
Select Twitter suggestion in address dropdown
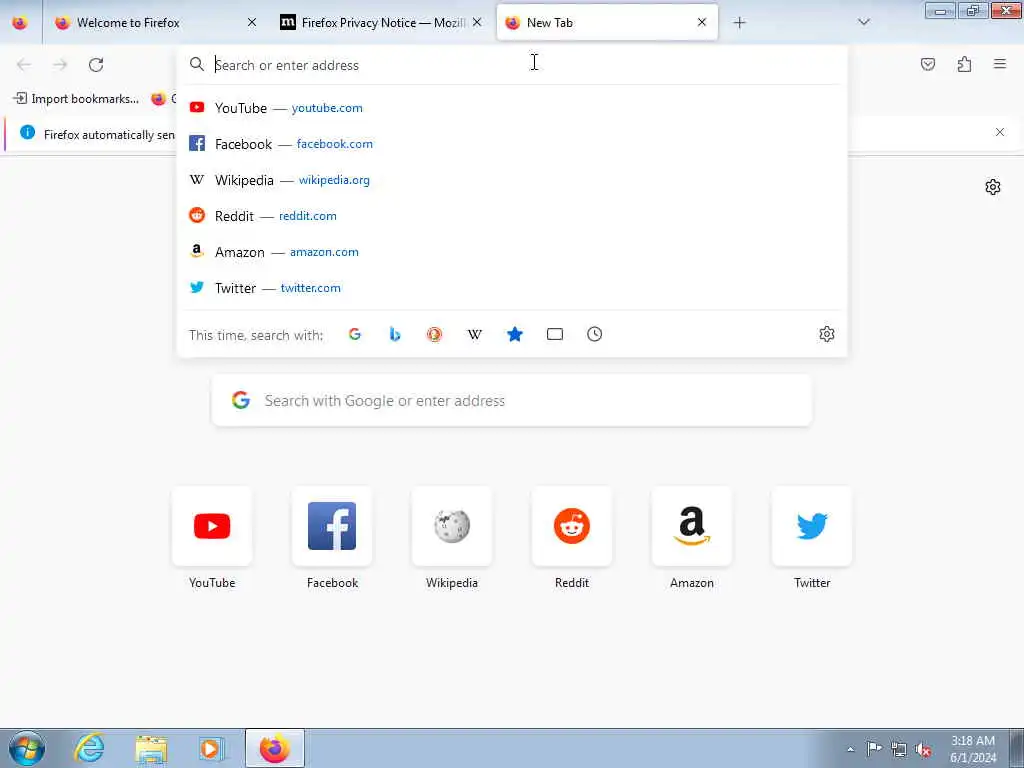tap(511, 287)
